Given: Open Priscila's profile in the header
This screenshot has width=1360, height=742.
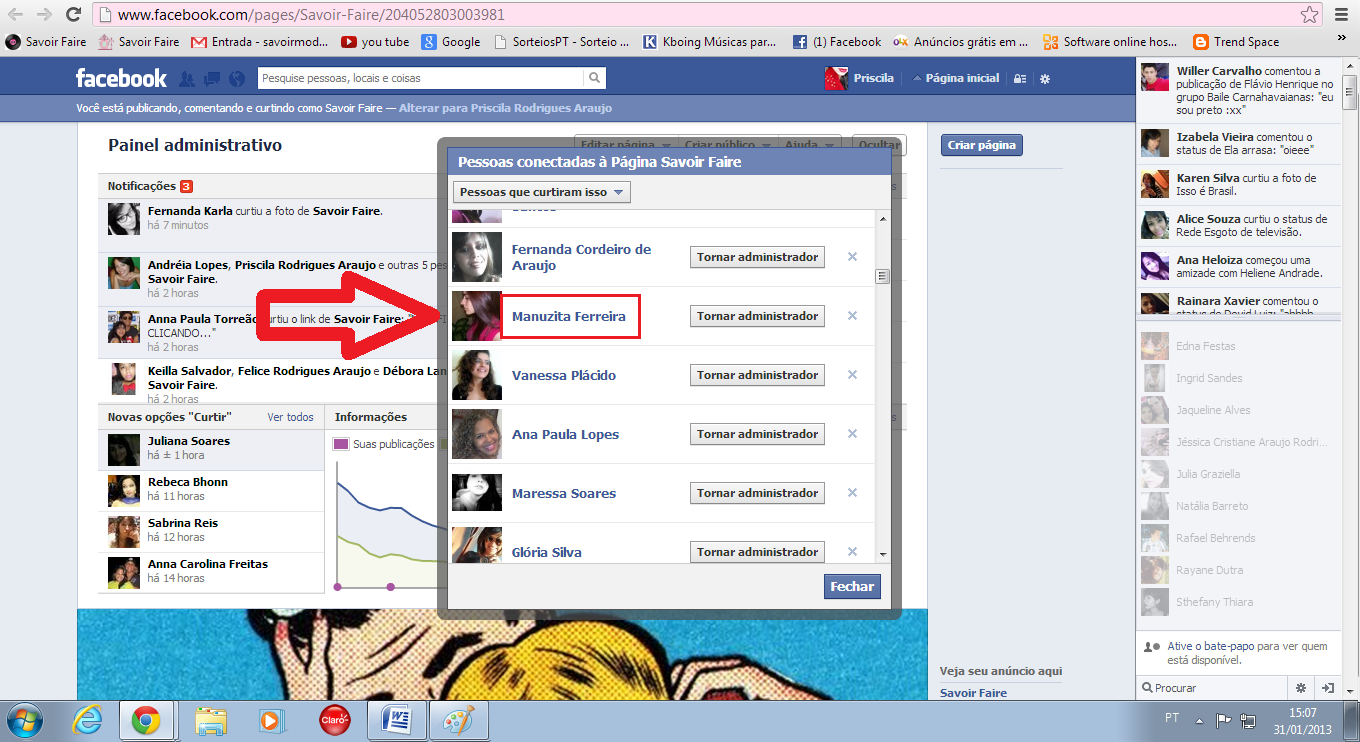Looking at the screenshot, I should pyautogui.click(x=860, y=78).
